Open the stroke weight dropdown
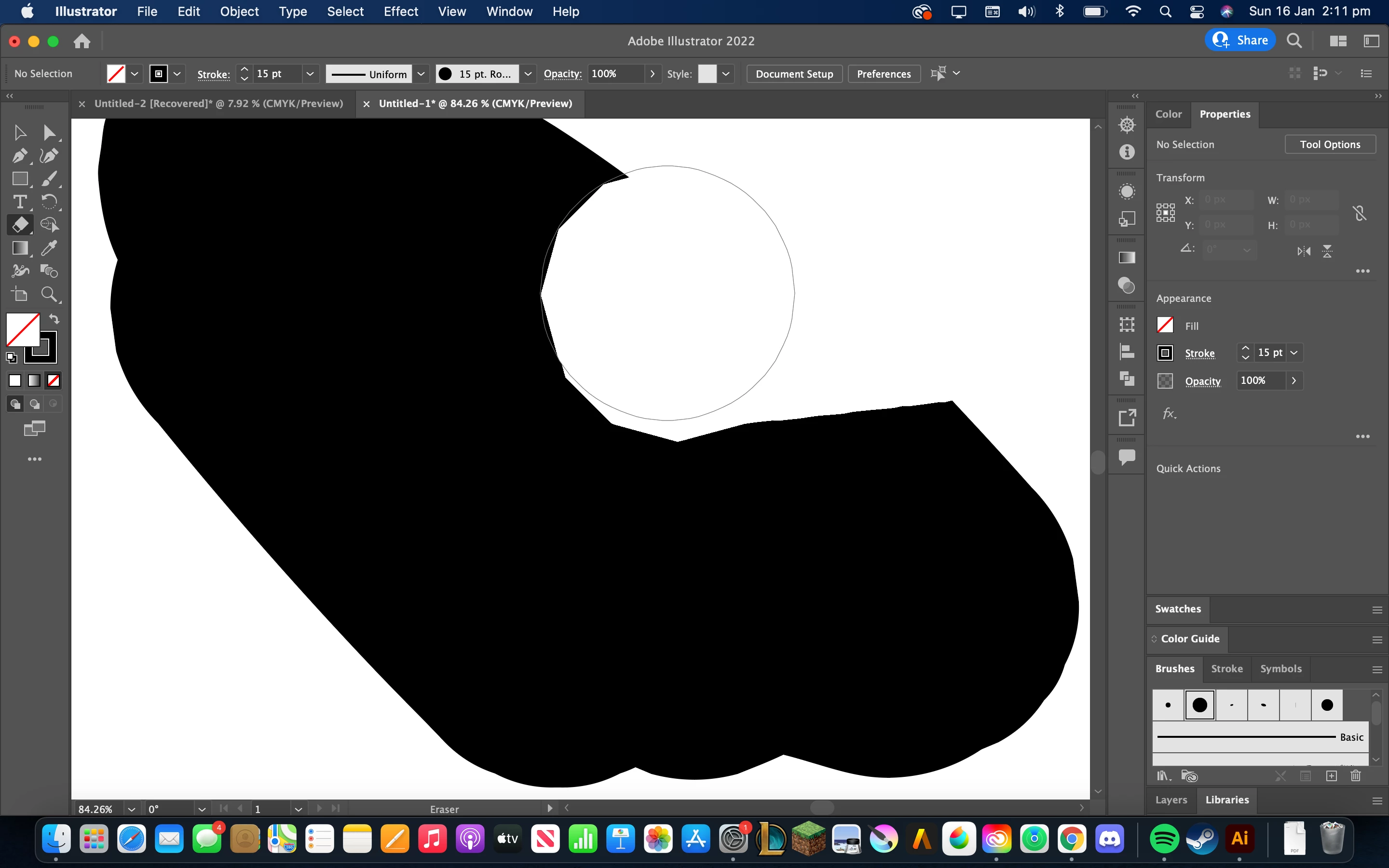This screenshot has height=868, width=1389. pyautogui.click(x=310, y=73)
